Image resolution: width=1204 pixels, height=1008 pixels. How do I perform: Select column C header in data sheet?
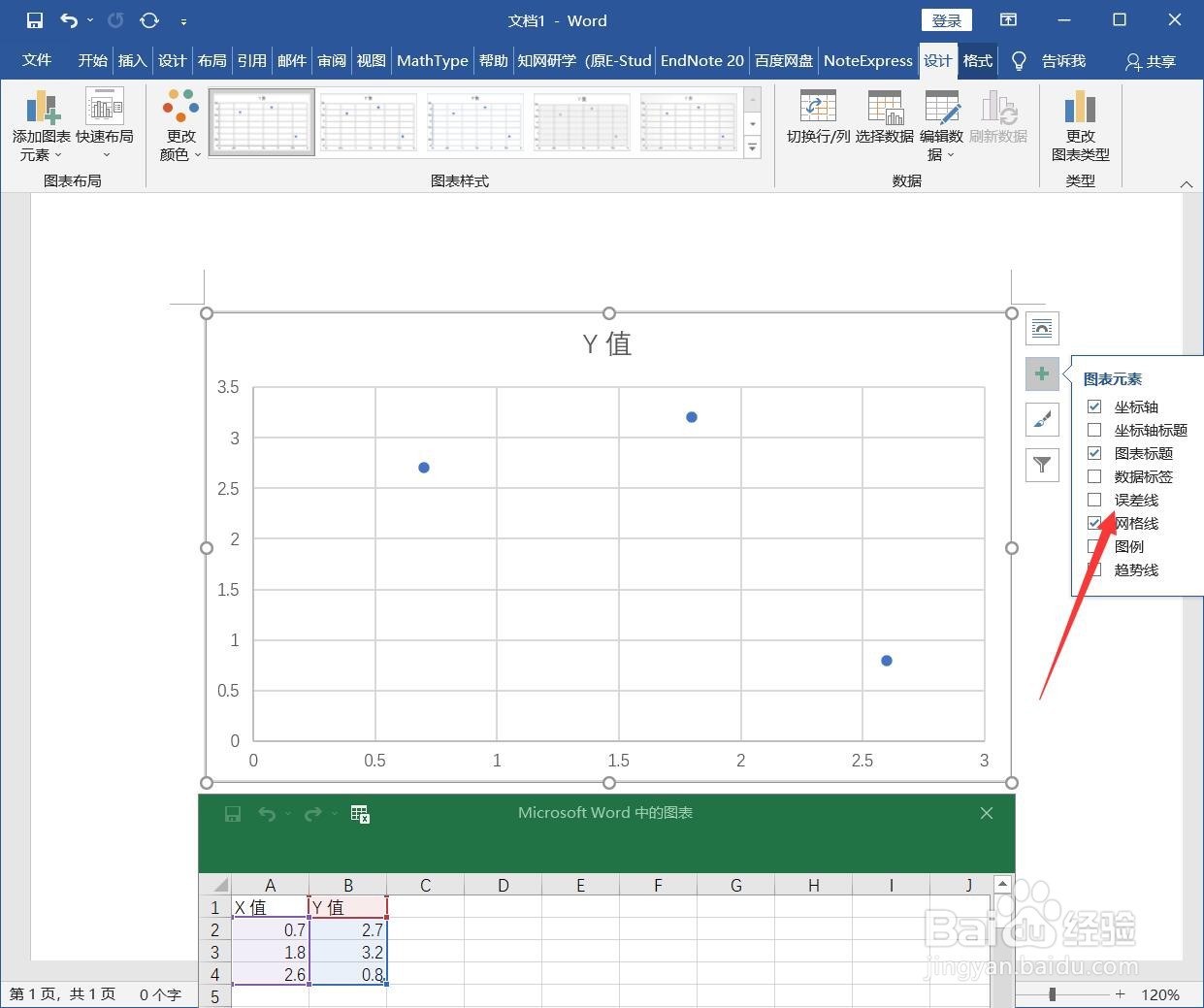click(425, 885)
